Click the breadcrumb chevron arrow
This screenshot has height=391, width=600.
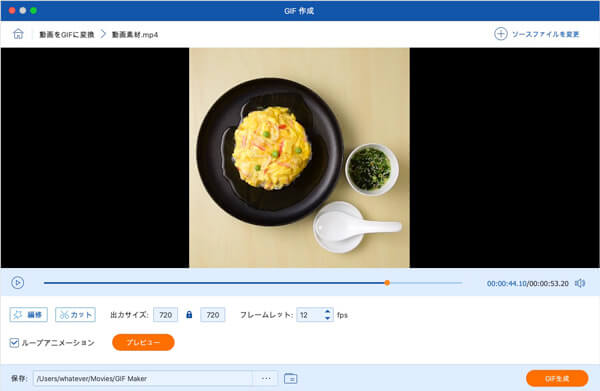coord(103,34)
